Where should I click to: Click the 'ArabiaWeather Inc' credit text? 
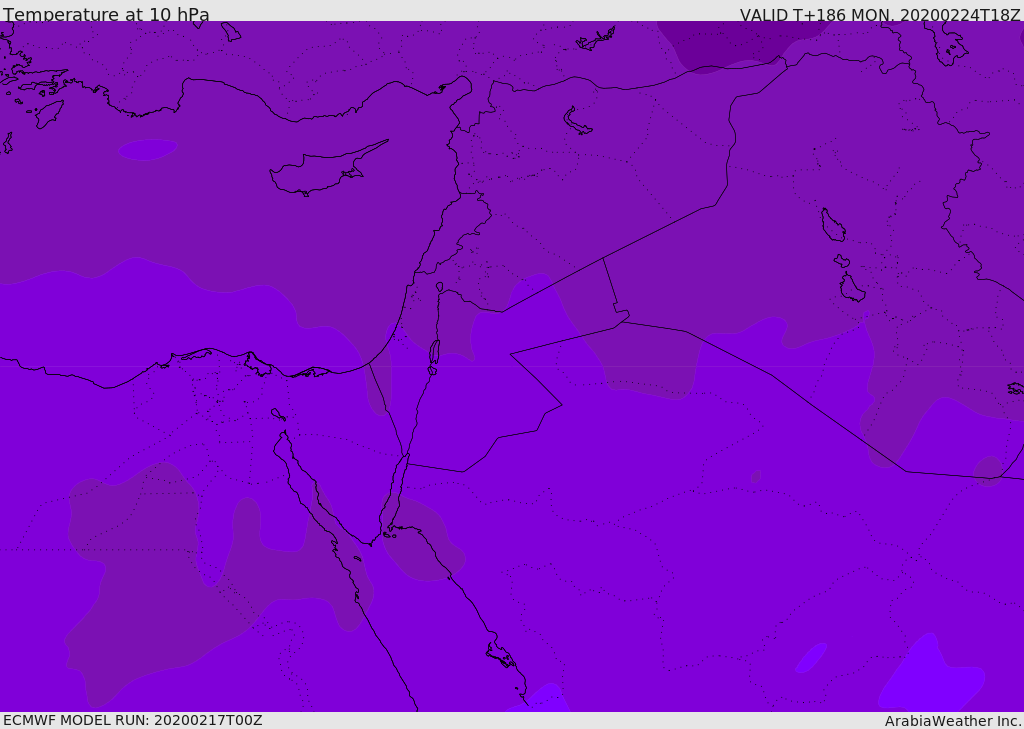click(x=953, y=721)
